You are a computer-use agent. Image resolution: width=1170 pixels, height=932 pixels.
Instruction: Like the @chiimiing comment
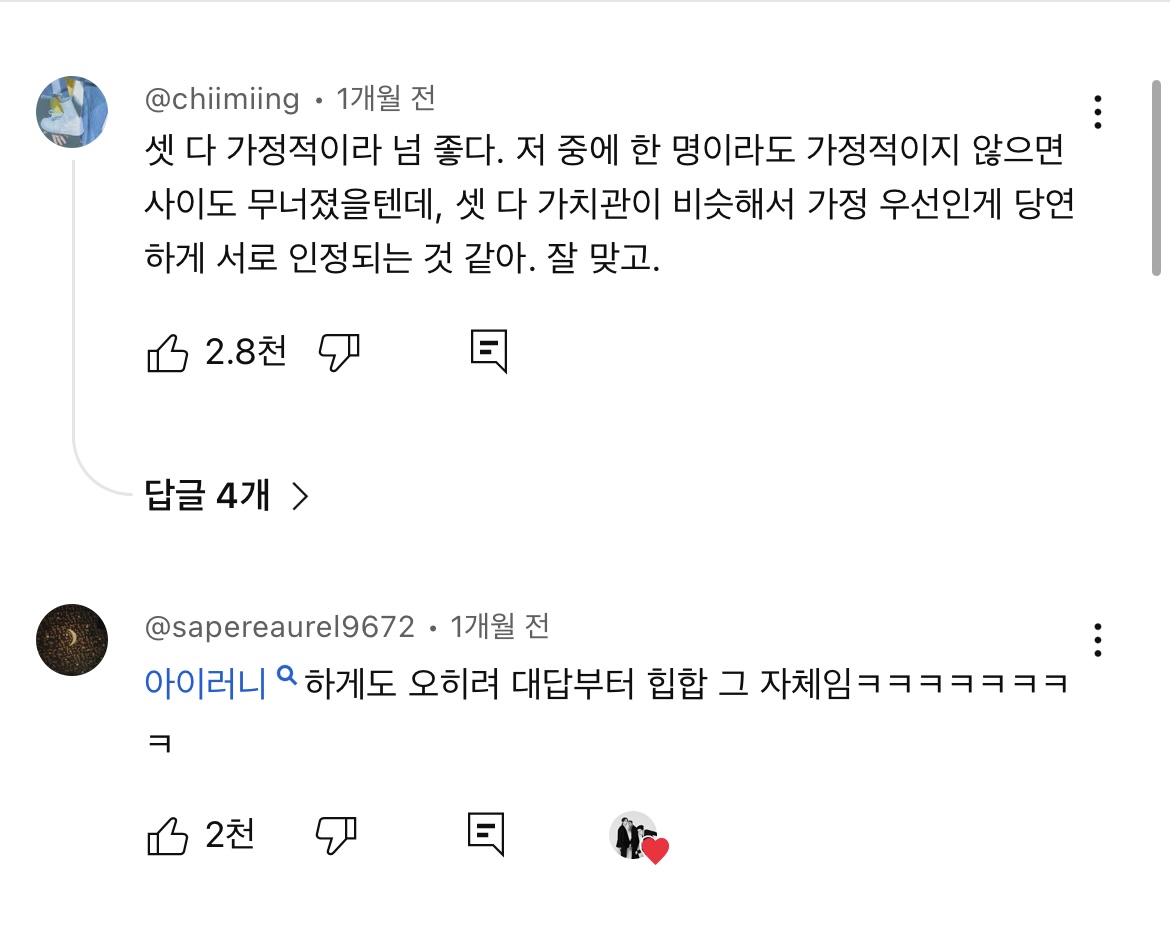168,352
